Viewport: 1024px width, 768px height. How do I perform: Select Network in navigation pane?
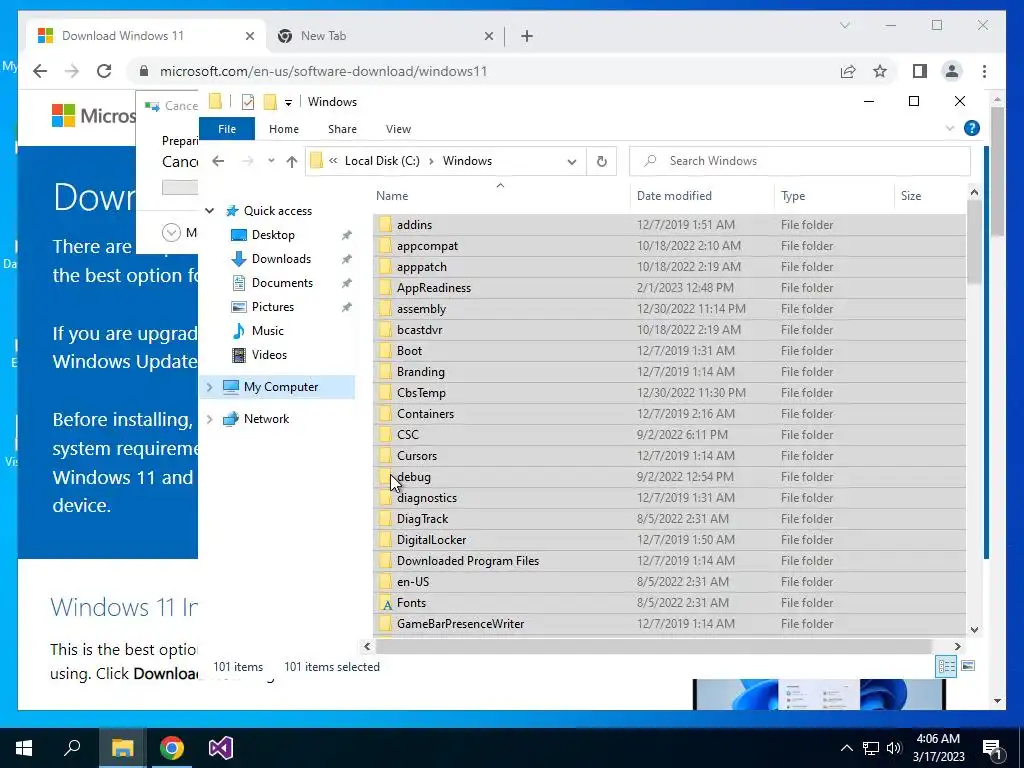[266, 419]
